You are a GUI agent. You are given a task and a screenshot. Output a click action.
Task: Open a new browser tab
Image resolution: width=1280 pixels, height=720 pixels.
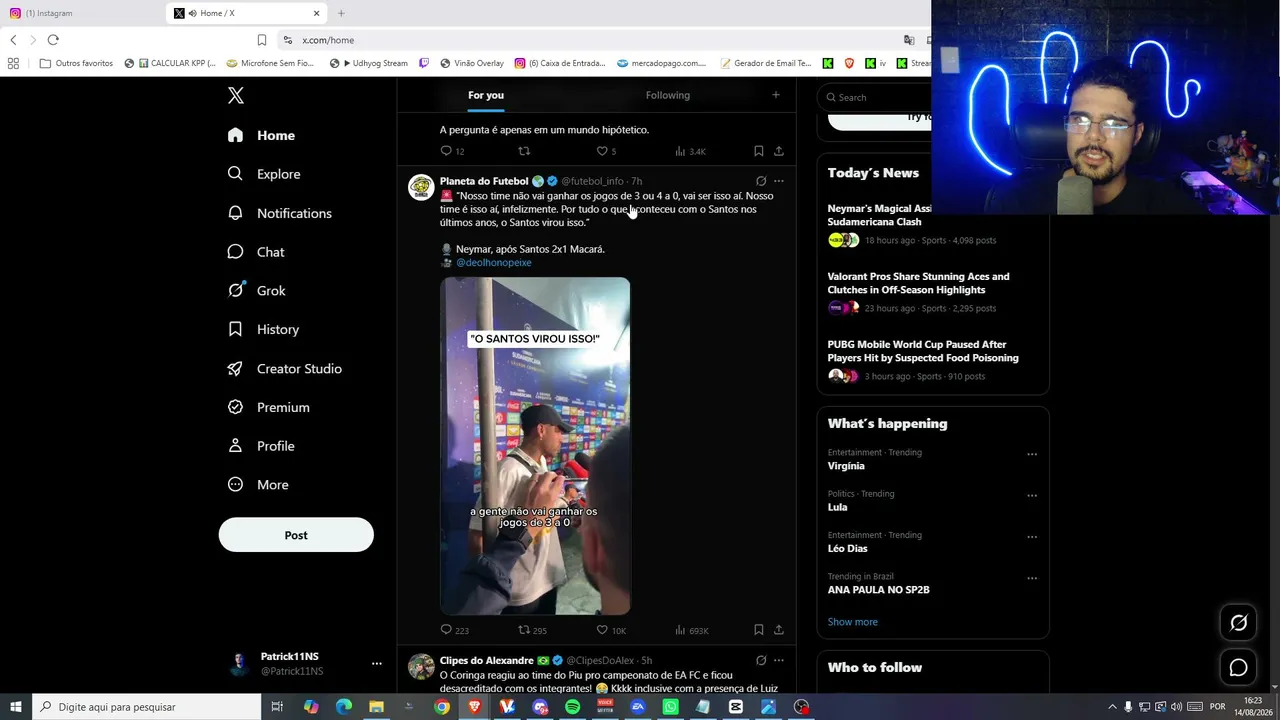point(341,13)
